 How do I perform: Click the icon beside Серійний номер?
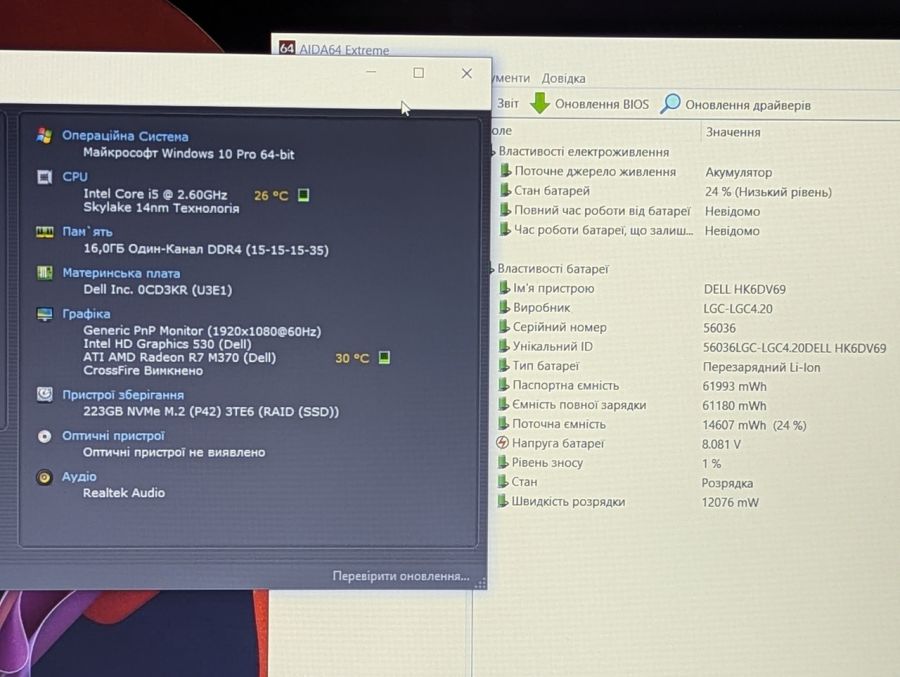(x=503, y=327)
